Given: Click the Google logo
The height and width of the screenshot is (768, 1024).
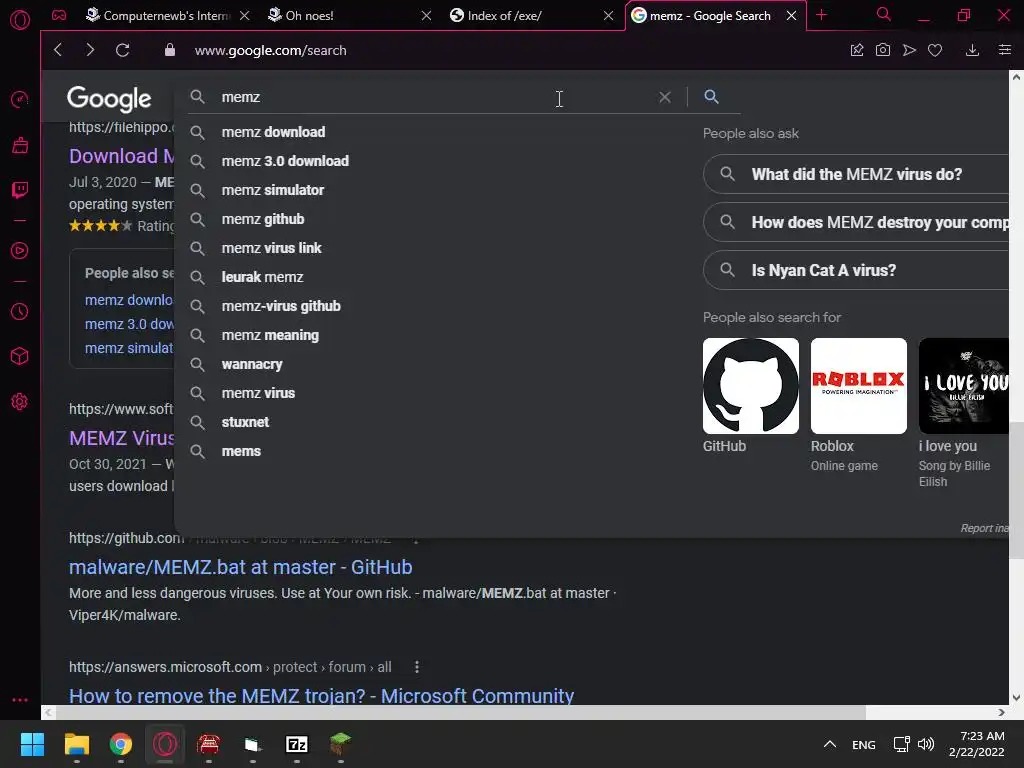Looking at the screenshot, I should tap(109, 99).
